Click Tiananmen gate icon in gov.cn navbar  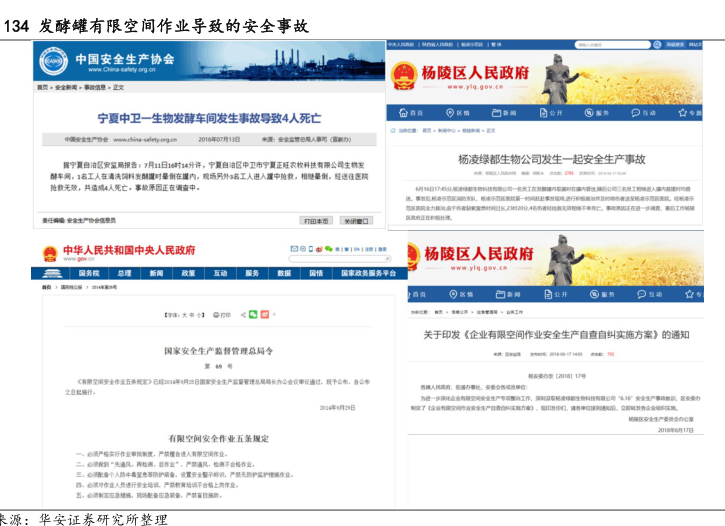tap(52, 274)
